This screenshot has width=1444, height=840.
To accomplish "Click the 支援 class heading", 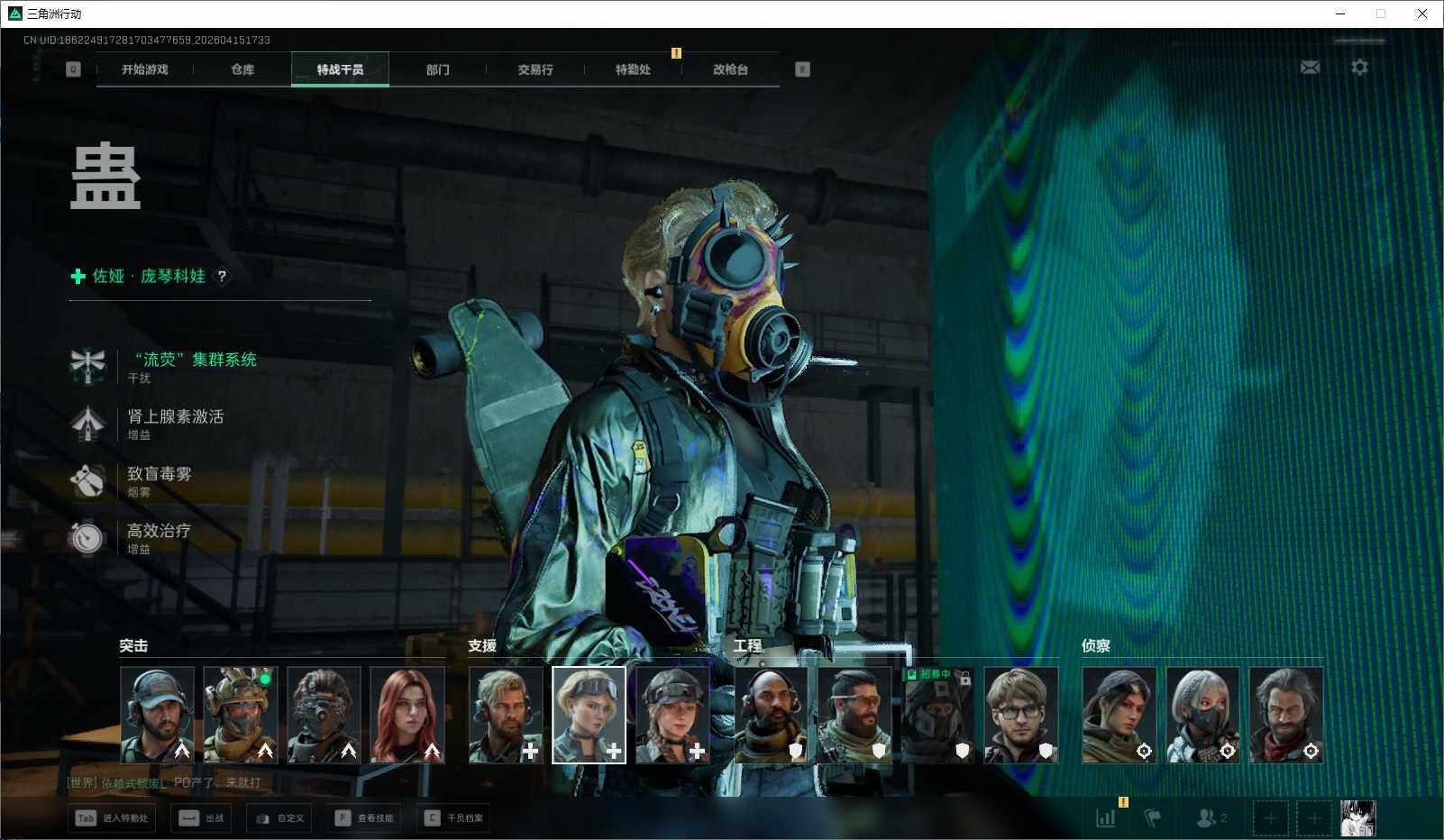I will pyautogui.click(x=482, y=646).
